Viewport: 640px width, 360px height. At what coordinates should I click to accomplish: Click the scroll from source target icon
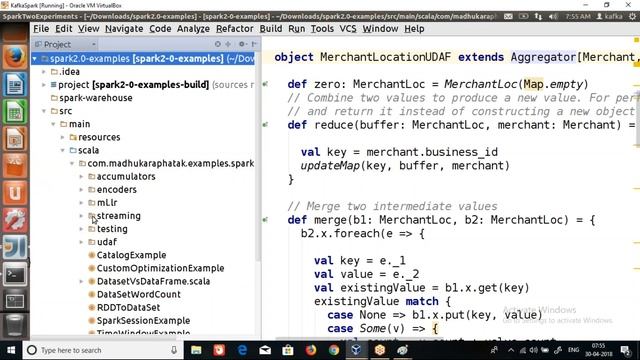pyautogui.click(x=218, y=44)
